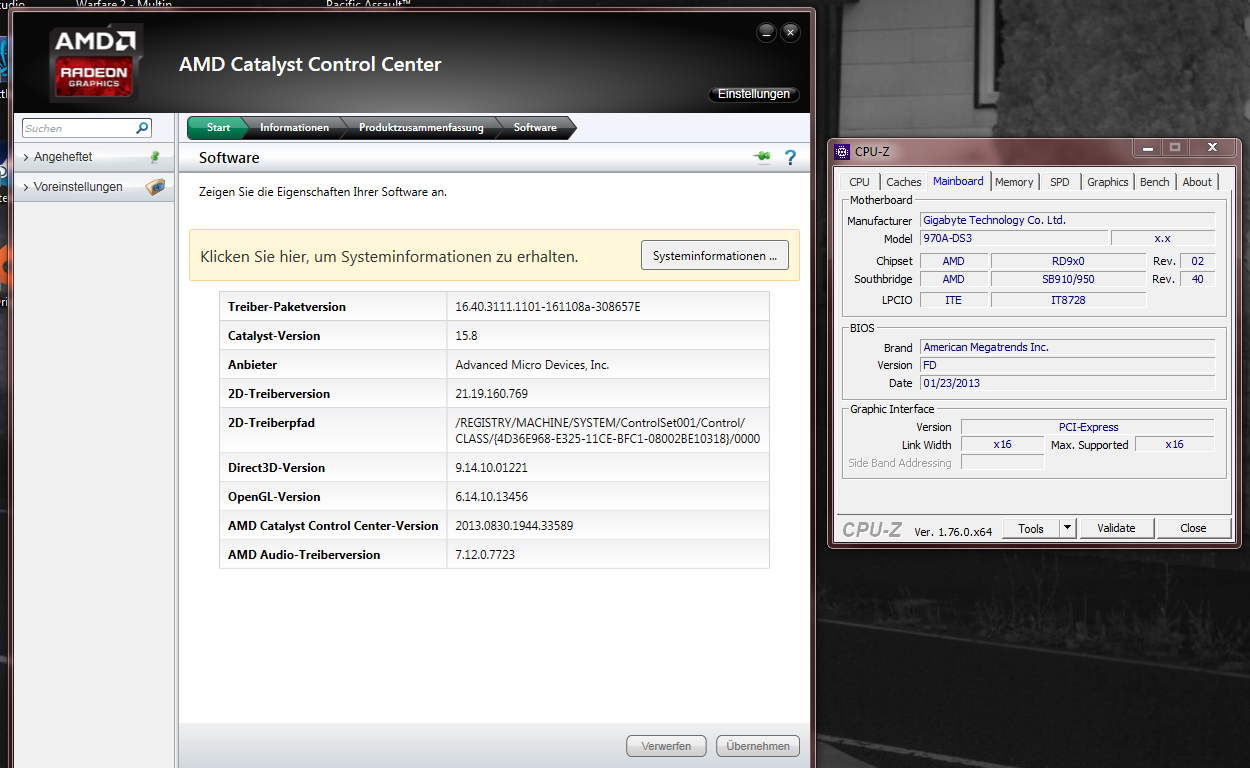The width and height of the screenshot is (1250, 768).
Task: Click the Control Center-Version value 2013.0830.1944.33589
Action: point(514,525)
